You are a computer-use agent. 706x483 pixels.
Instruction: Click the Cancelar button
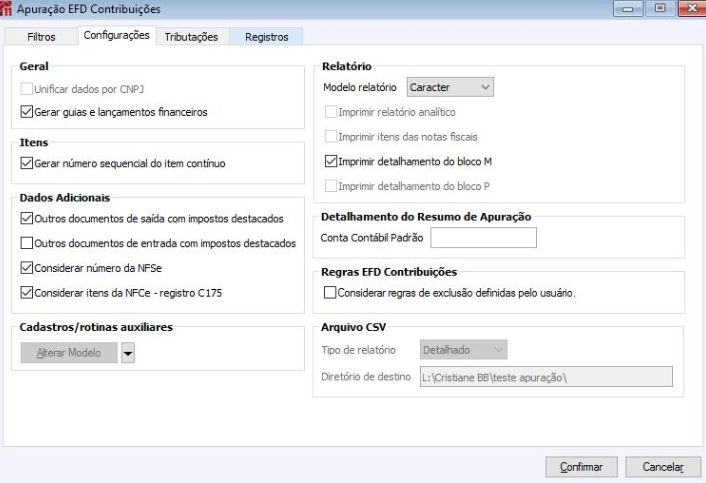click(663, 467)
